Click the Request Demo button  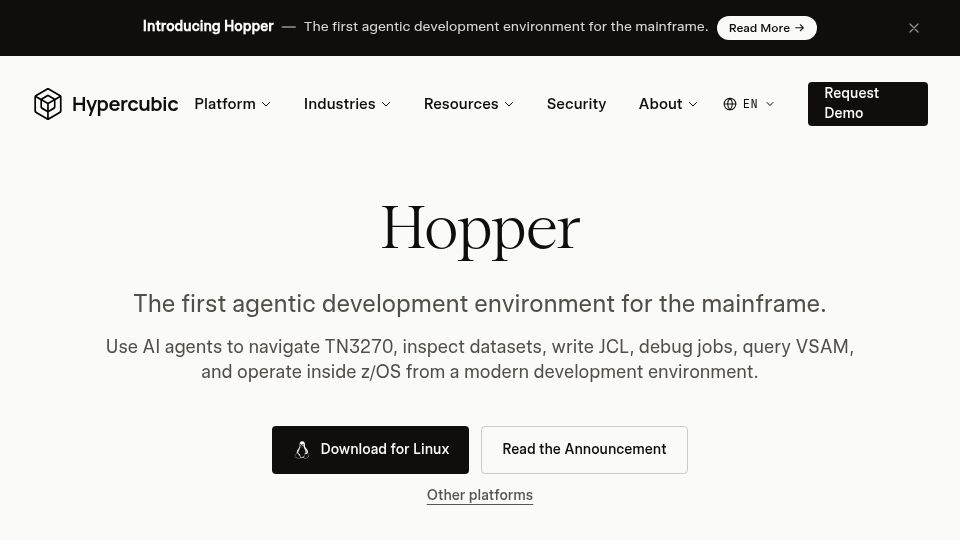[868, 104]
